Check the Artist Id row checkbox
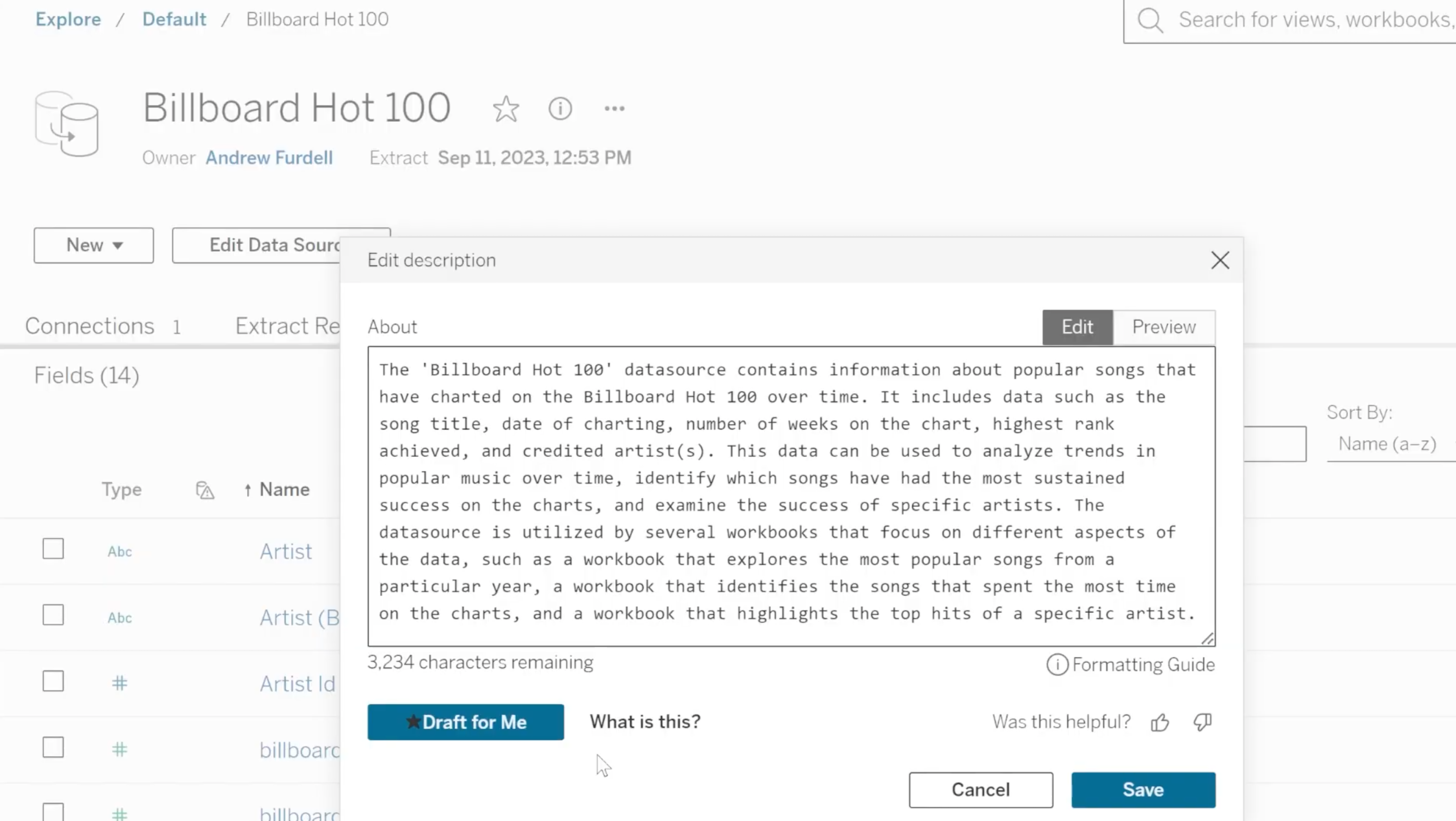This screenshot has height=821, width=1456. coord(52,681)
